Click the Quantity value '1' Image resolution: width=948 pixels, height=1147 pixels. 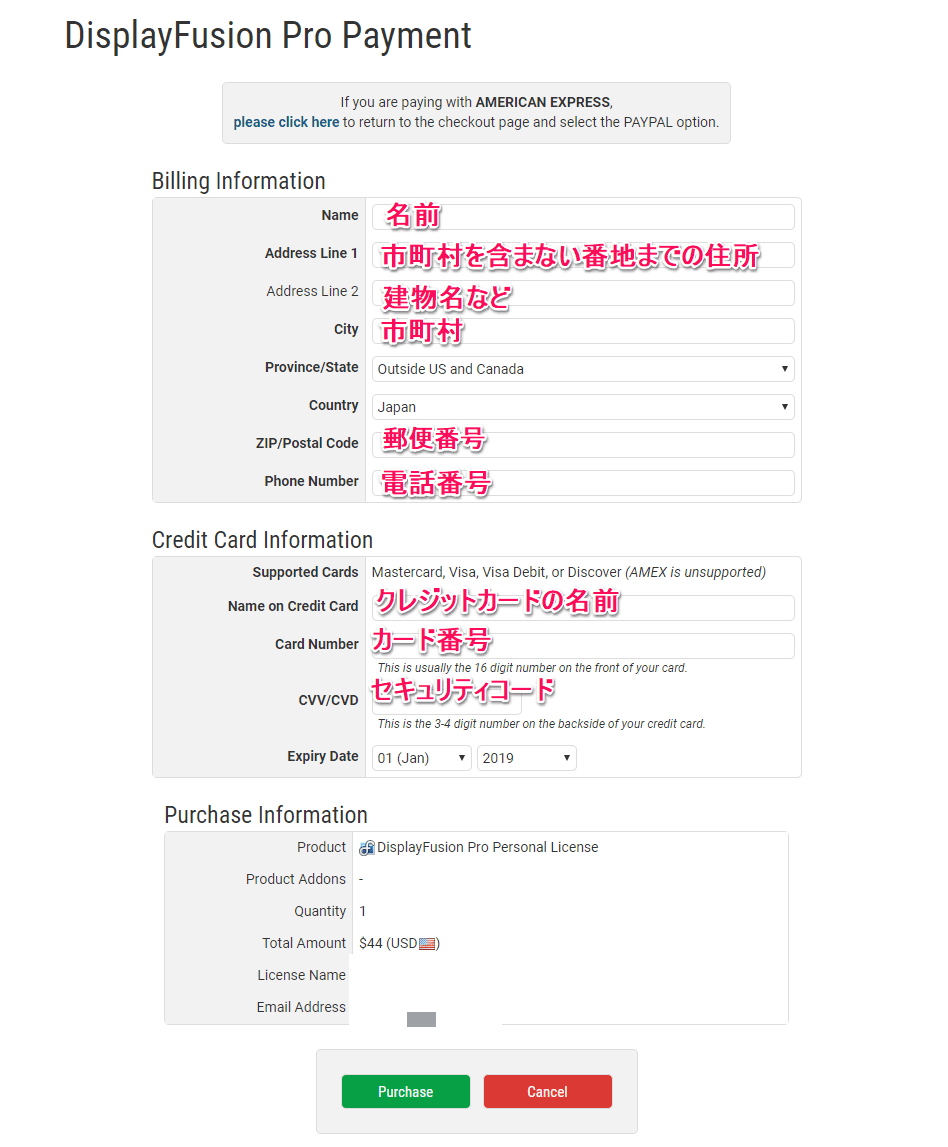pos(363,911)
